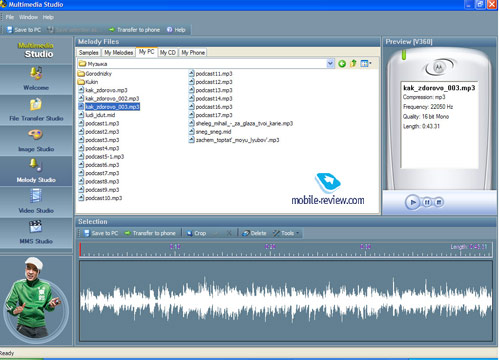Open MMS Studio clapperboard icon
The height and width of the screenshot is (360, 500).
(x=35, y=226)
